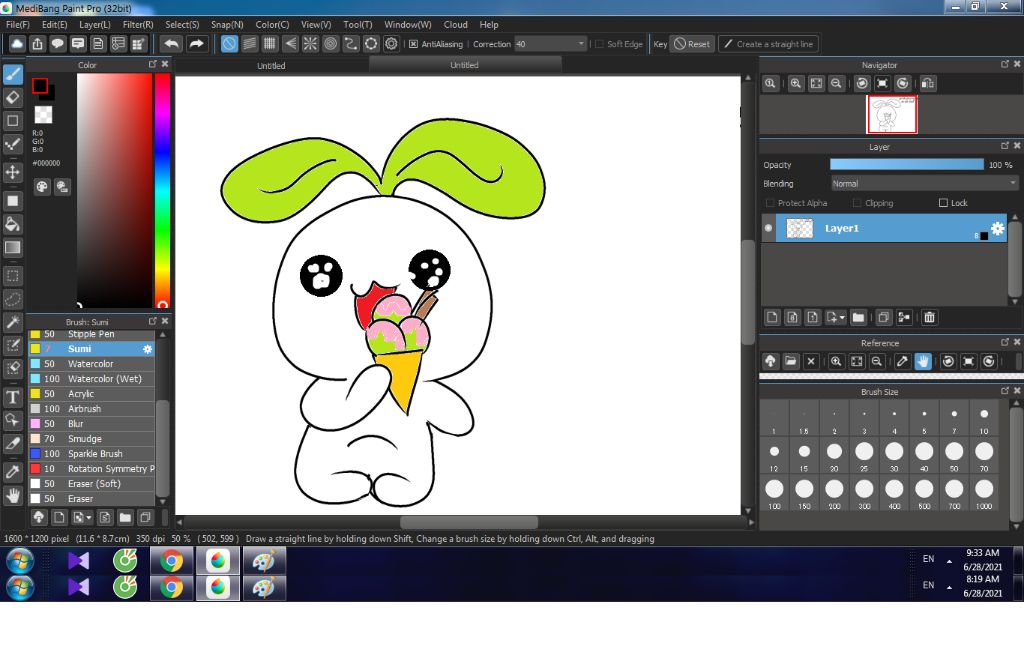Add a layer folder in Layer panel

click(x=858, y=317)
